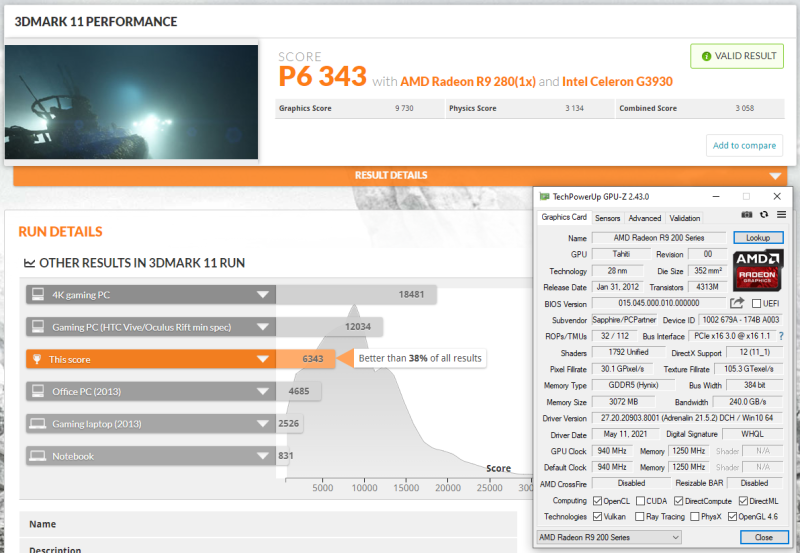Click the Add to compare button
Image resolution: width=800 pixels, height=553 pixels.
click(x=744, y=145)
